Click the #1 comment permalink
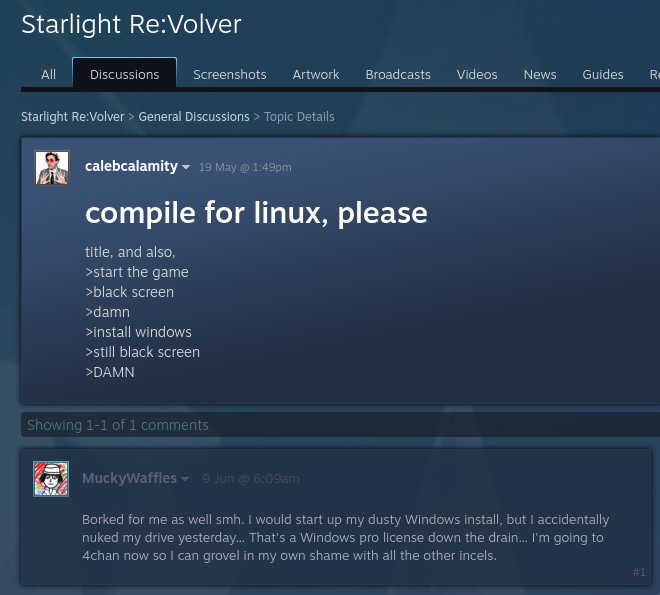 (x=639, y=572)
